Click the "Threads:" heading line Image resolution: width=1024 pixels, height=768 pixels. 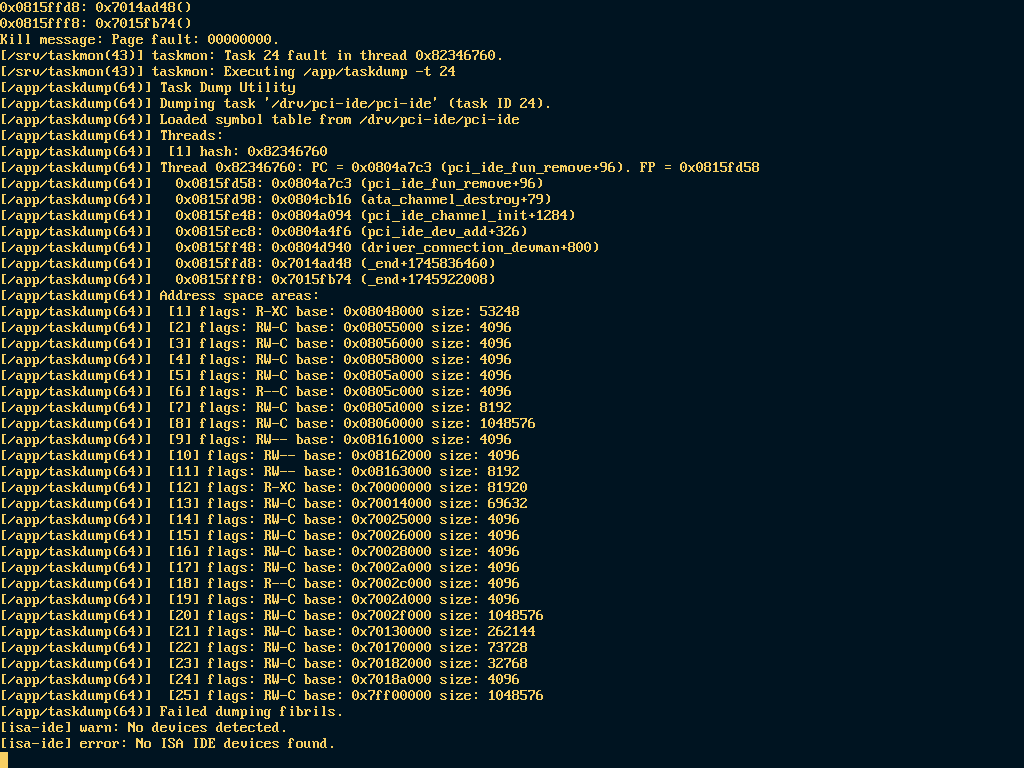(x=191, y=135)
